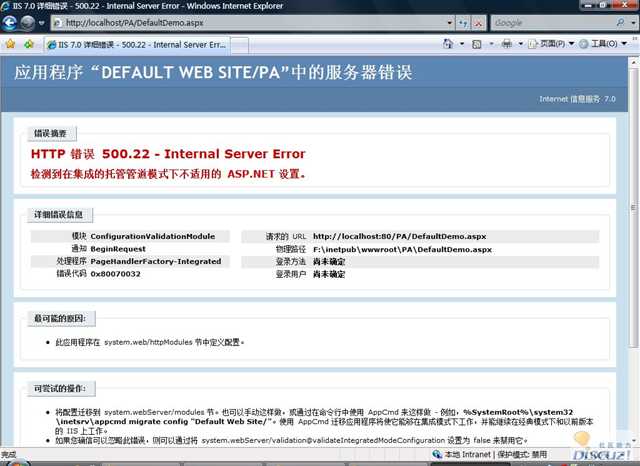Click the validateIntegratedModeConfiguration bullet text

click(291, 440)
